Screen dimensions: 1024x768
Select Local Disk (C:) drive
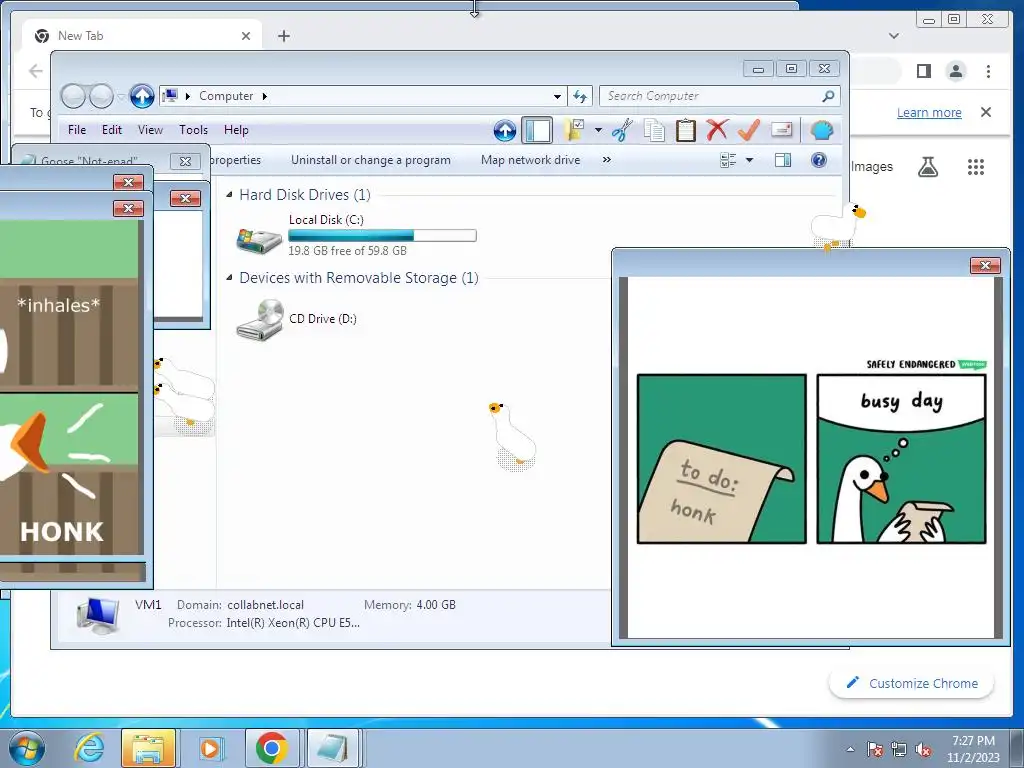355,235
